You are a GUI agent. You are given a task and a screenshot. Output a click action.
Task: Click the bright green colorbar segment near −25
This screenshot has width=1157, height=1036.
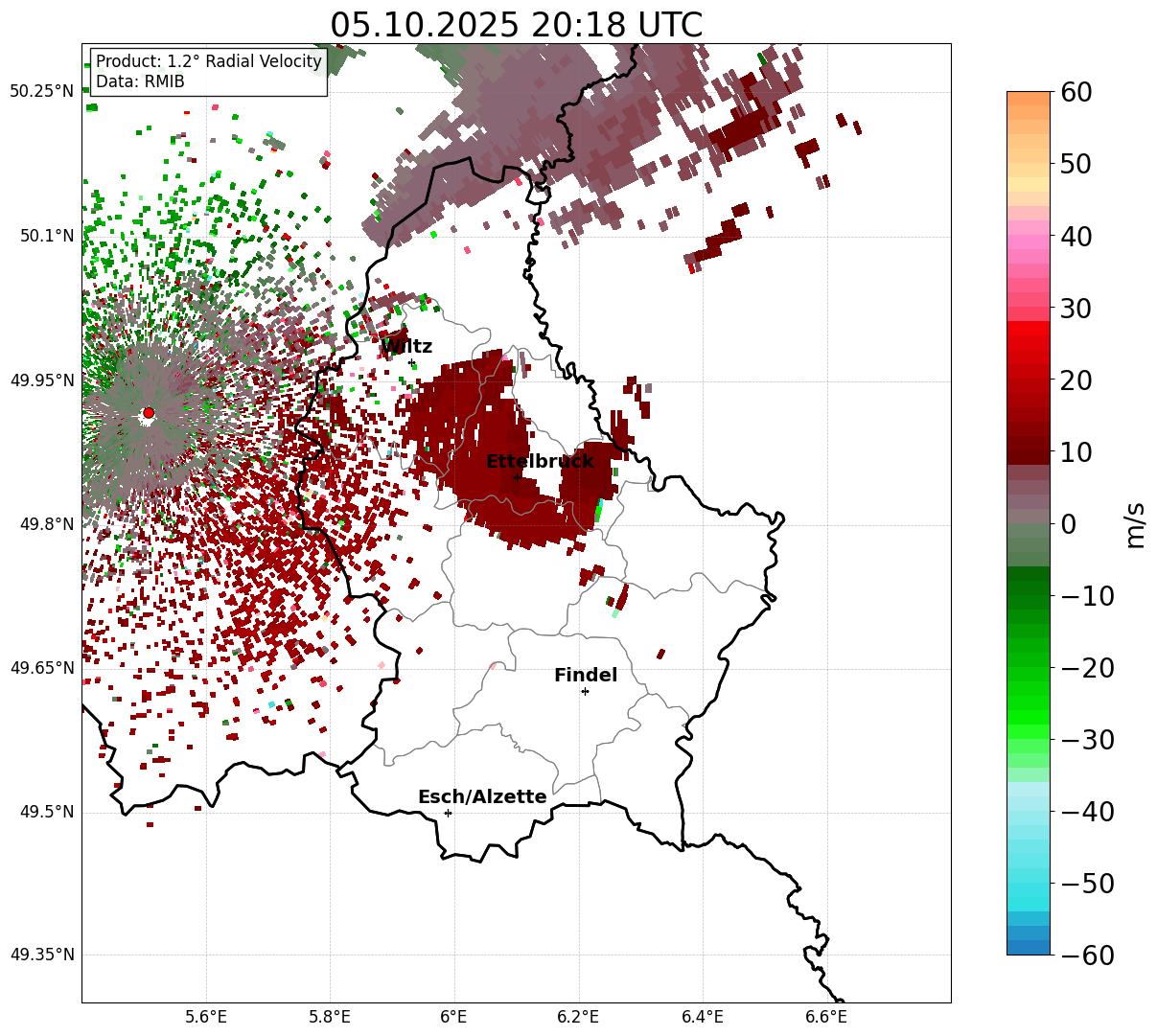tap(1029, 704)
